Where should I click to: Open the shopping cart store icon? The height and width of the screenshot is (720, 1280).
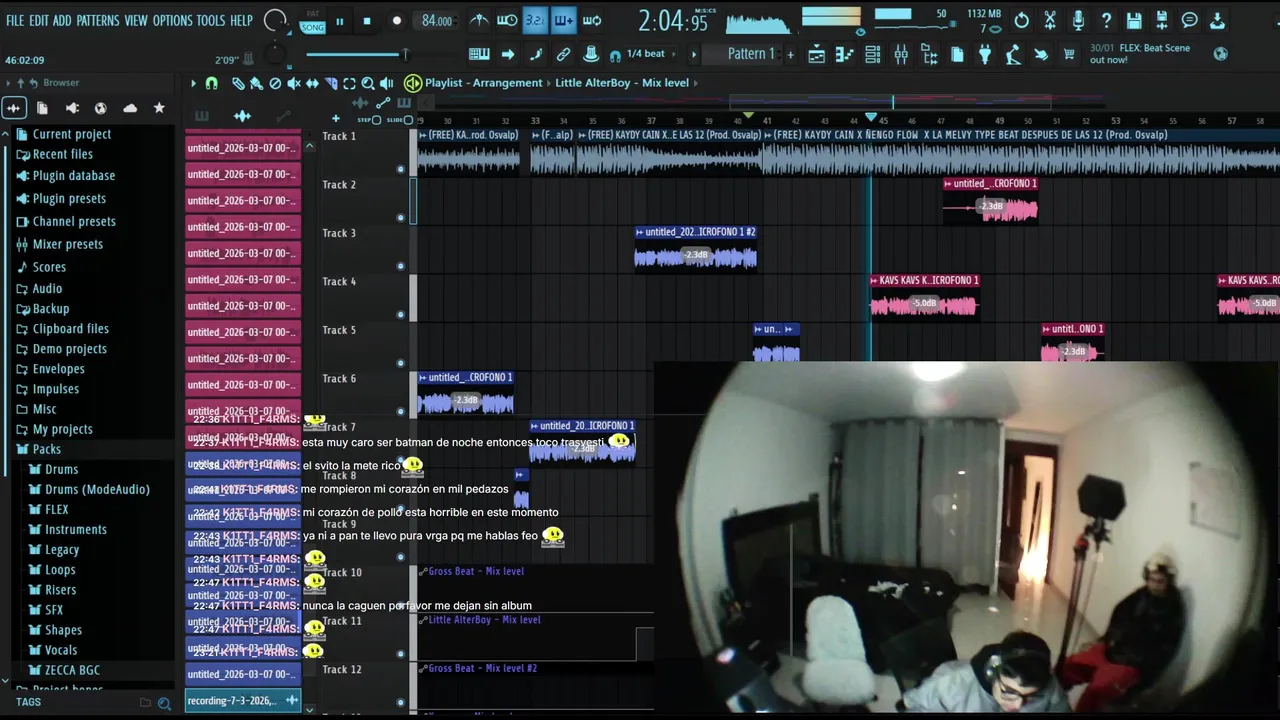(x=1069, y=55)
